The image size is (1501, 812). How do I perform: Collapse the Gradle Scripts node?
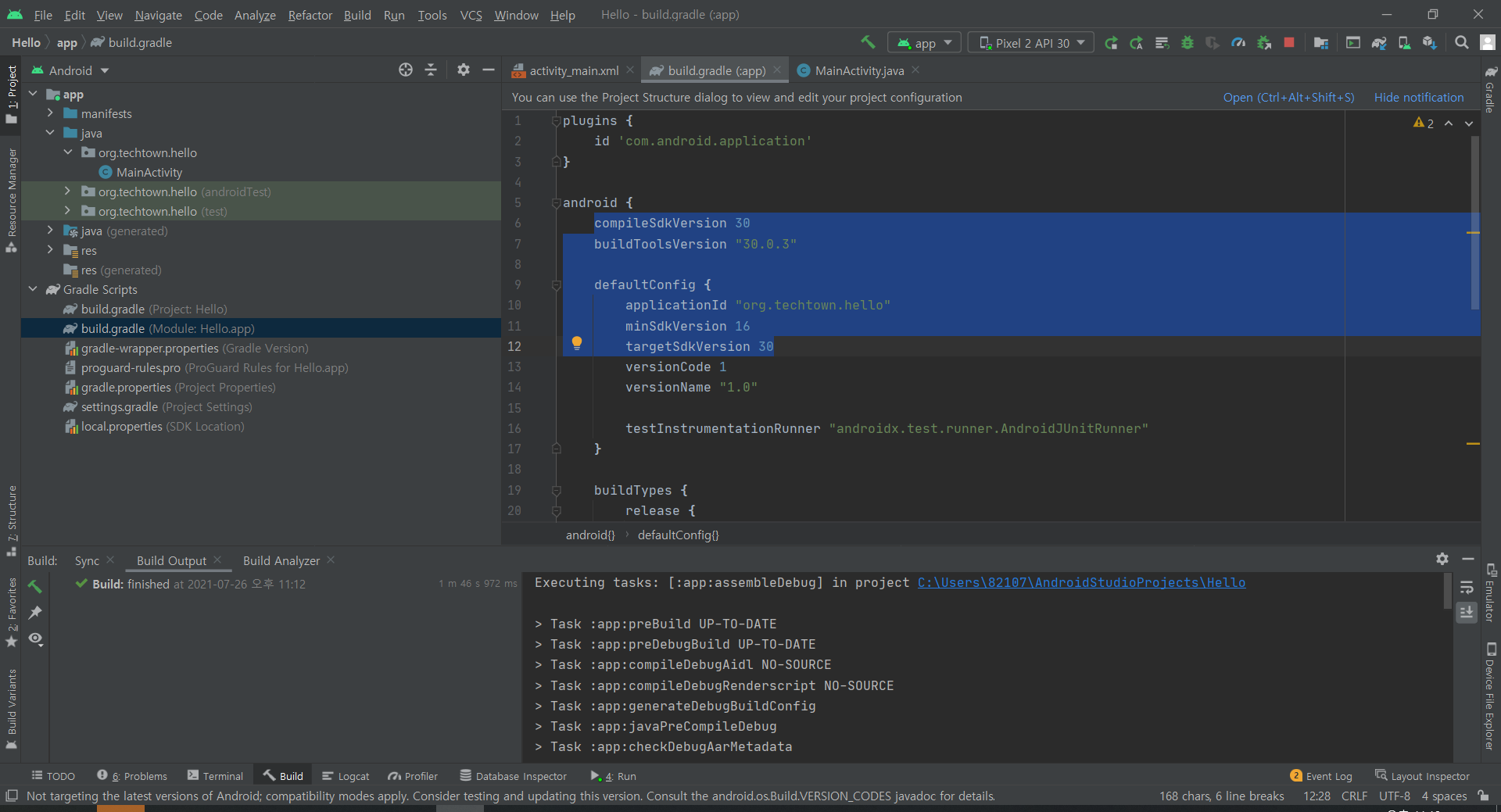pyautogui.click(x=34, y=289)
